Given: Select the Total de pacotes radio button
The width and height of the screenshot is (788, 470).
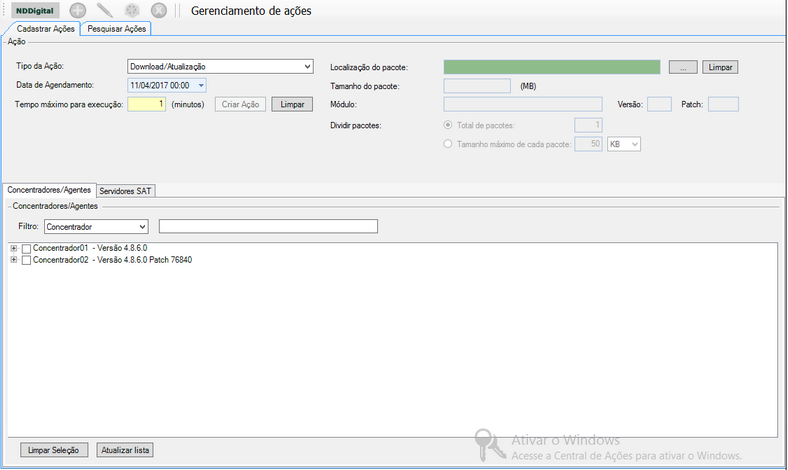Looking at the screenshot, I should coord(448,125).
